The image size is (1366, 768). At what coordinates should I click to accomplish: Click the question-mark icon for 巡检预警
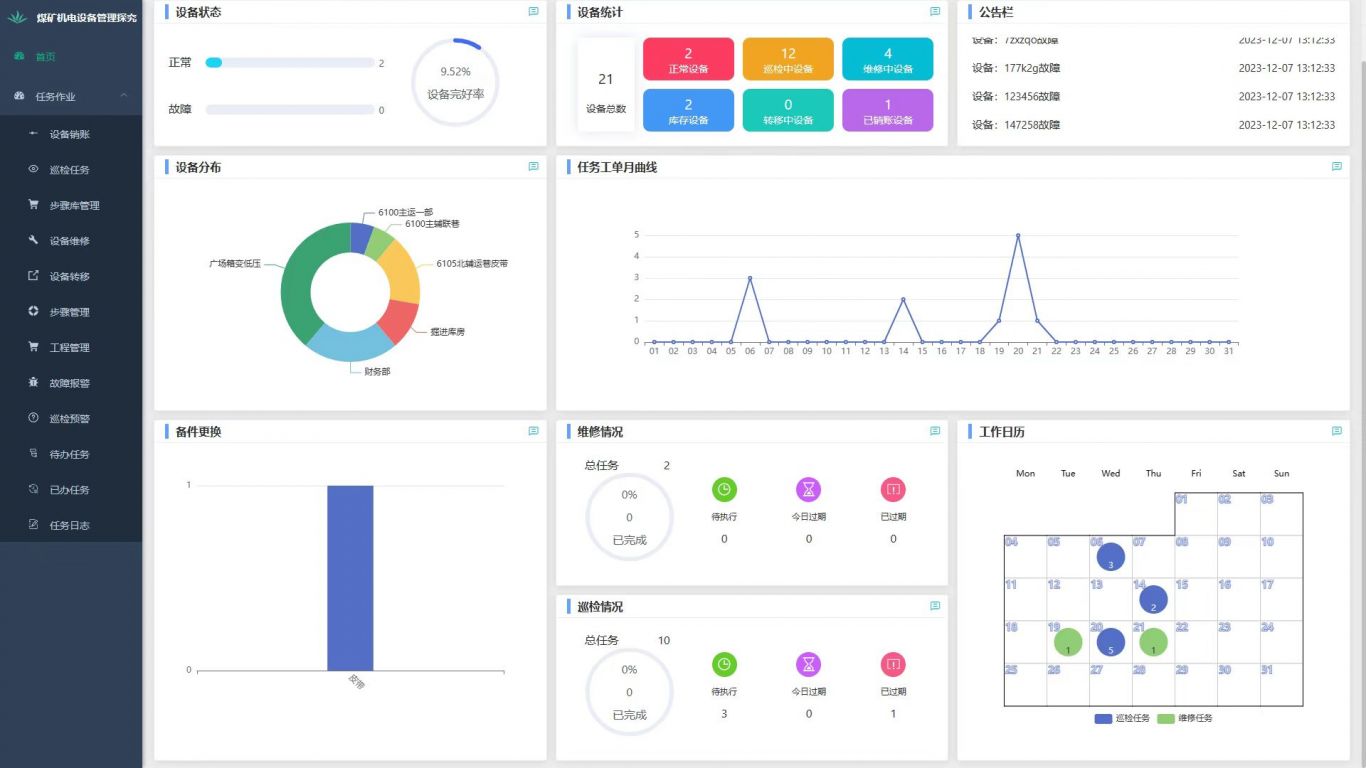(x=33, y=418)
